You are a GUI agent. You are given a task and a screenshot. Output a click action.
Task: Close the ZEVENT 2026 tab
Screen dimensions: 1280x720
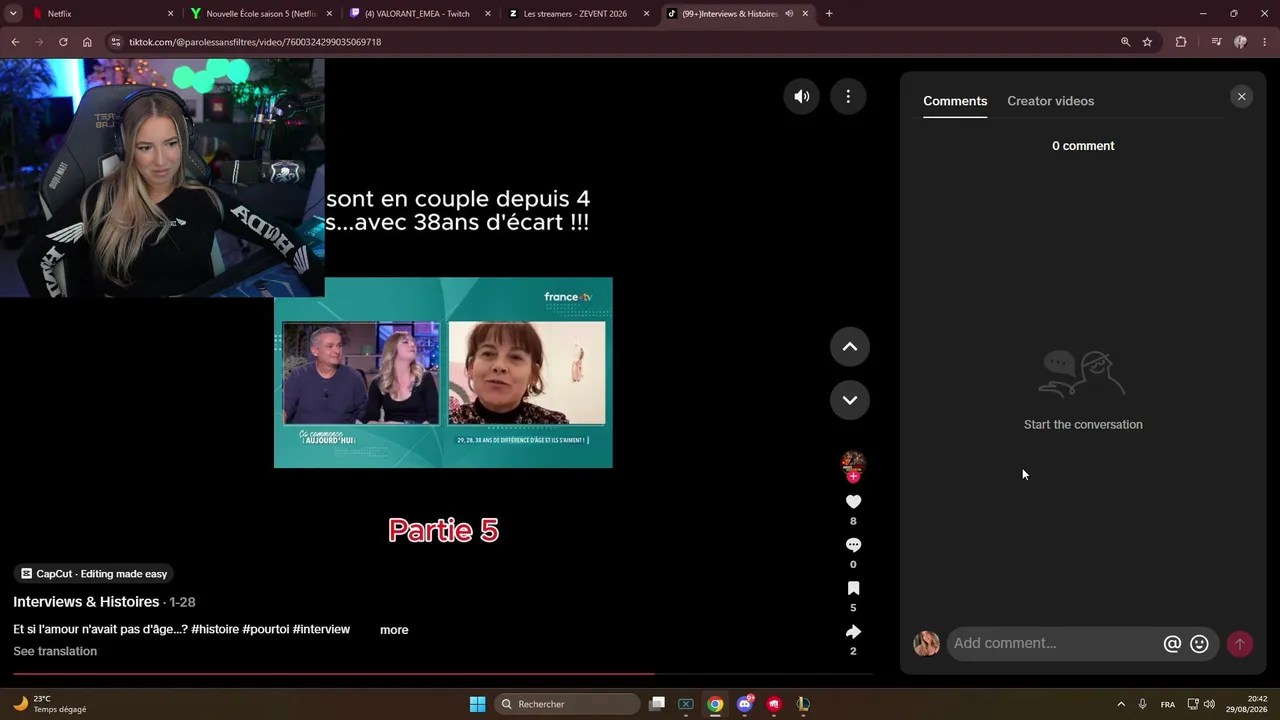point(646,14)
